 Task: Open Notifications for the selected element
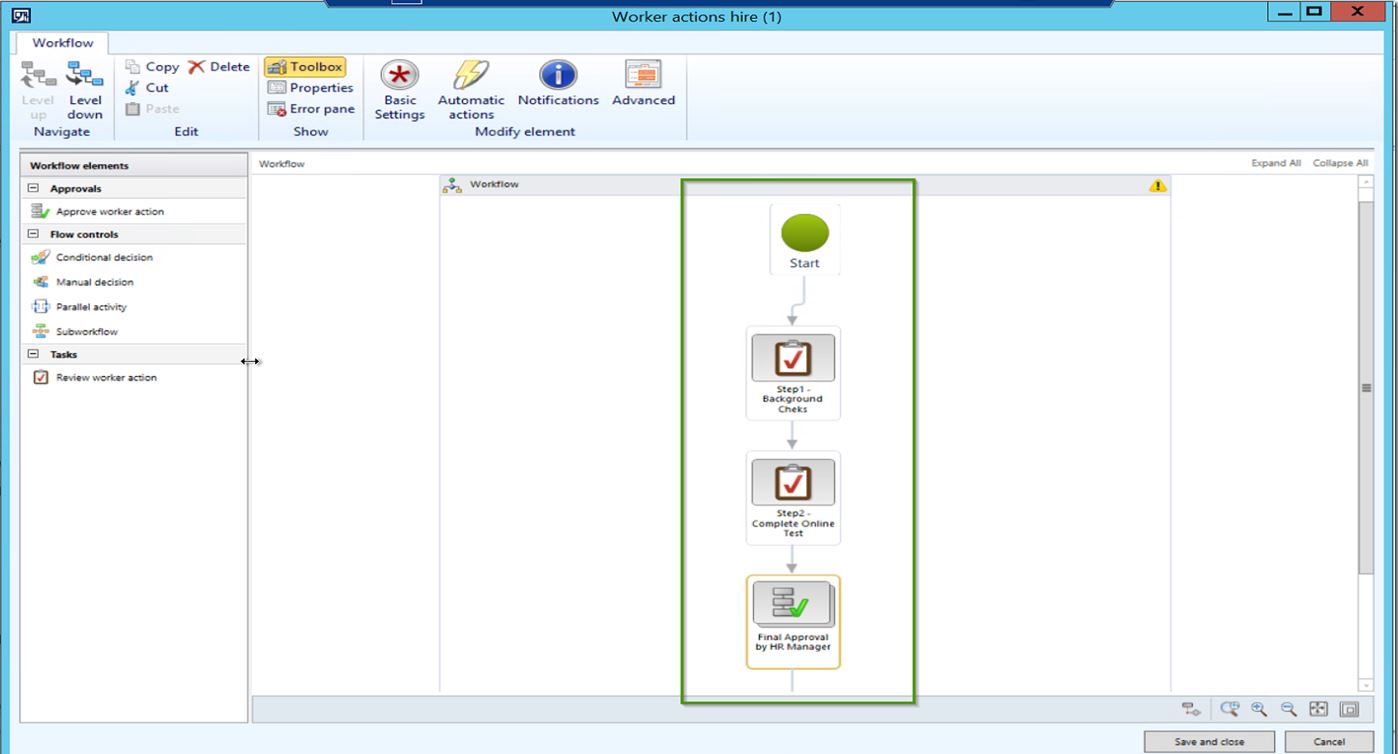point(557,88)
